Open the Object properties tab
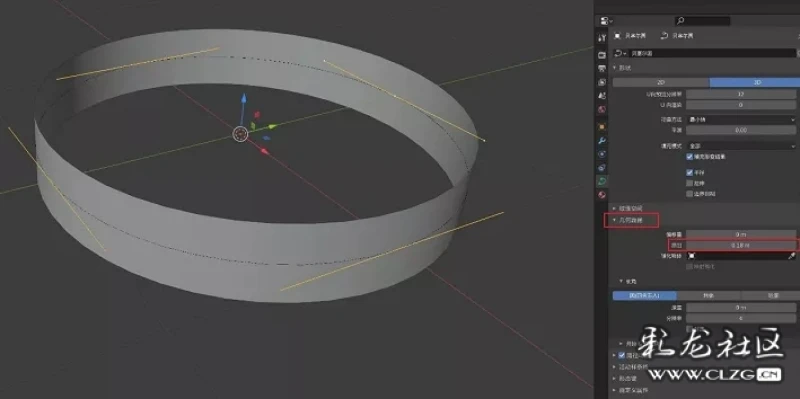The height and width of the screenshot is (399, 800). [602, 126]
